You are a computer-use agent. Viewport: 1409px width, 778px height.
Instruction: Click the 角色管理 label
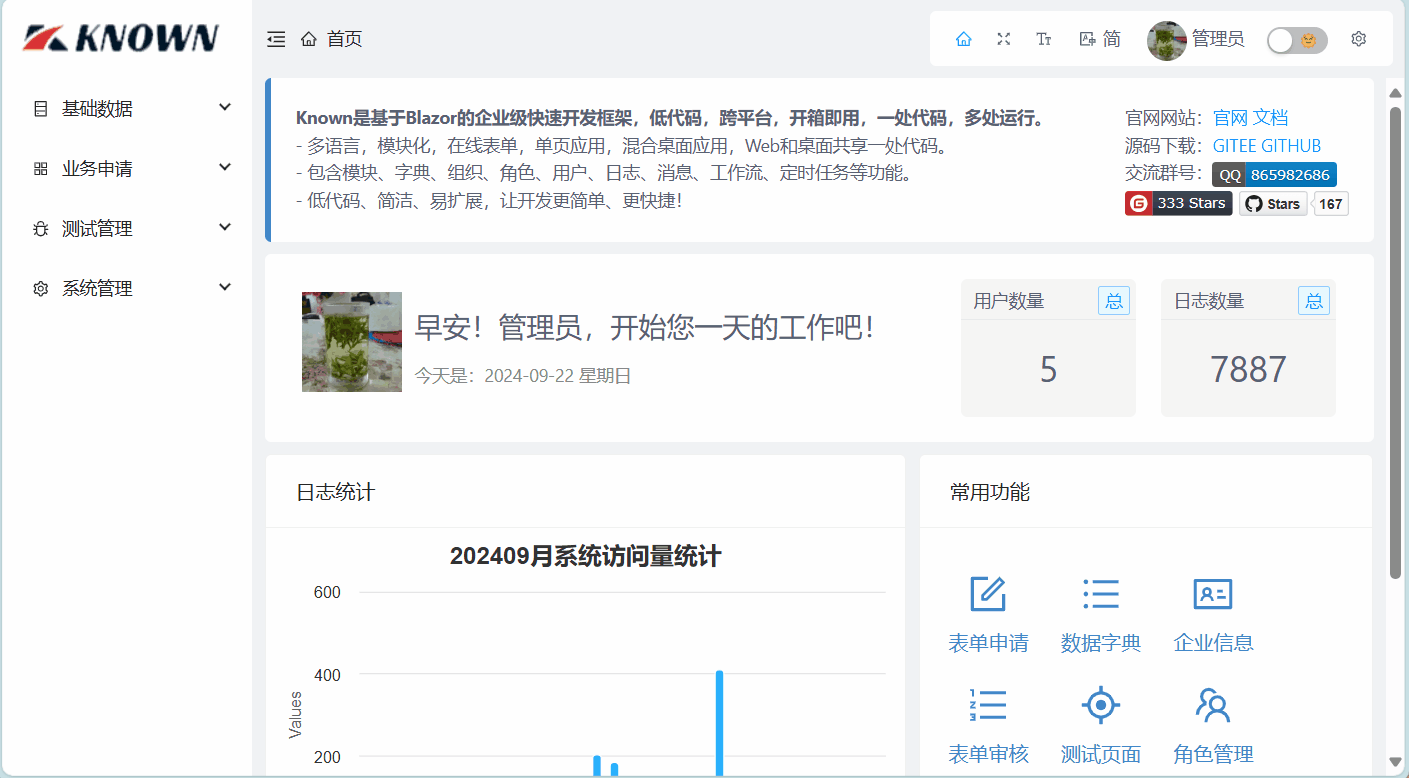1213,754
